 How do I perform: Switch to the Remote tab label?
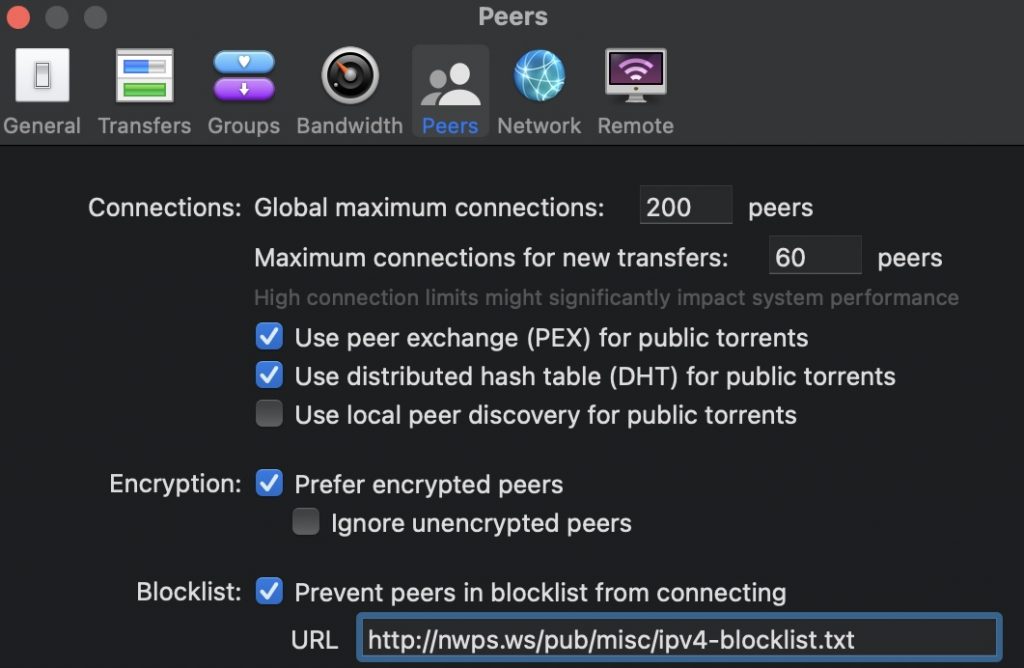coord(635,126)
